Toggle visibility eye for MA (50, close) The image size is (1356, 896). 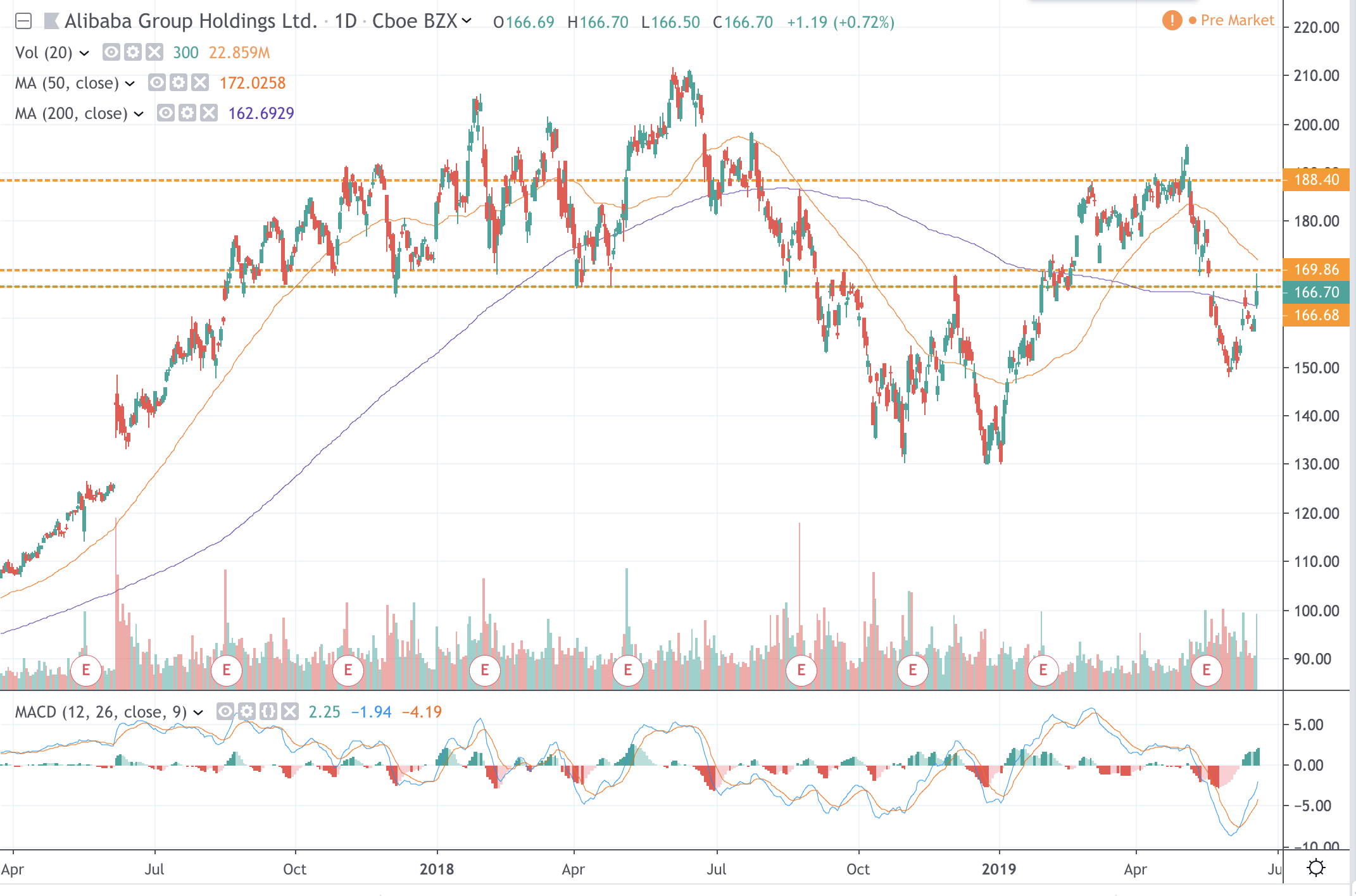point(157,82)
